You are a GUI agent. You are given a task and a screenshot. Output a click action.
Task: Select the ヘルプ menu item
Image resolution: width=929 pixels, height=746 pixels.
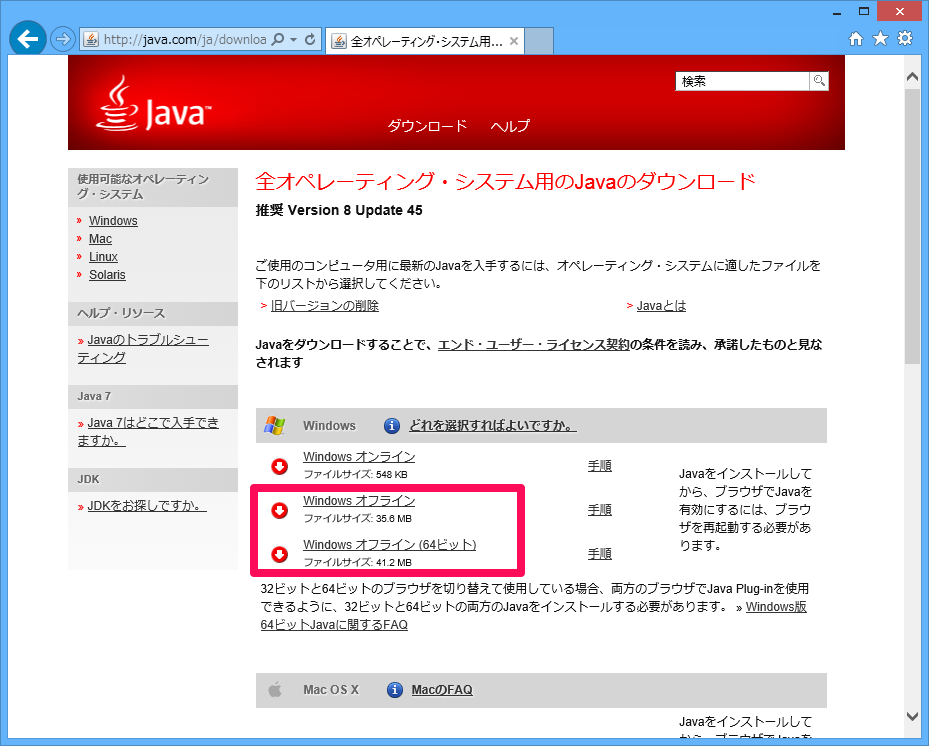pos(510,126)
